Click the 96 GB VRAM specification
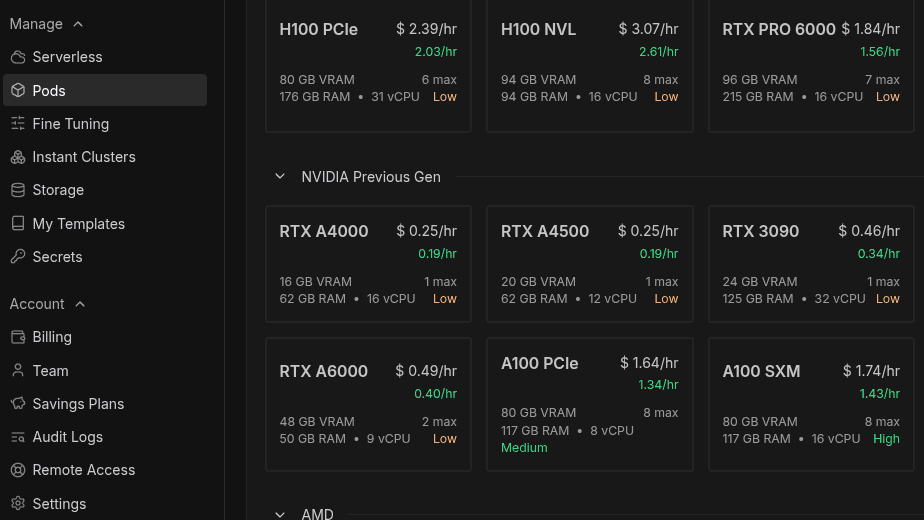924x520 pixels. 760,80
